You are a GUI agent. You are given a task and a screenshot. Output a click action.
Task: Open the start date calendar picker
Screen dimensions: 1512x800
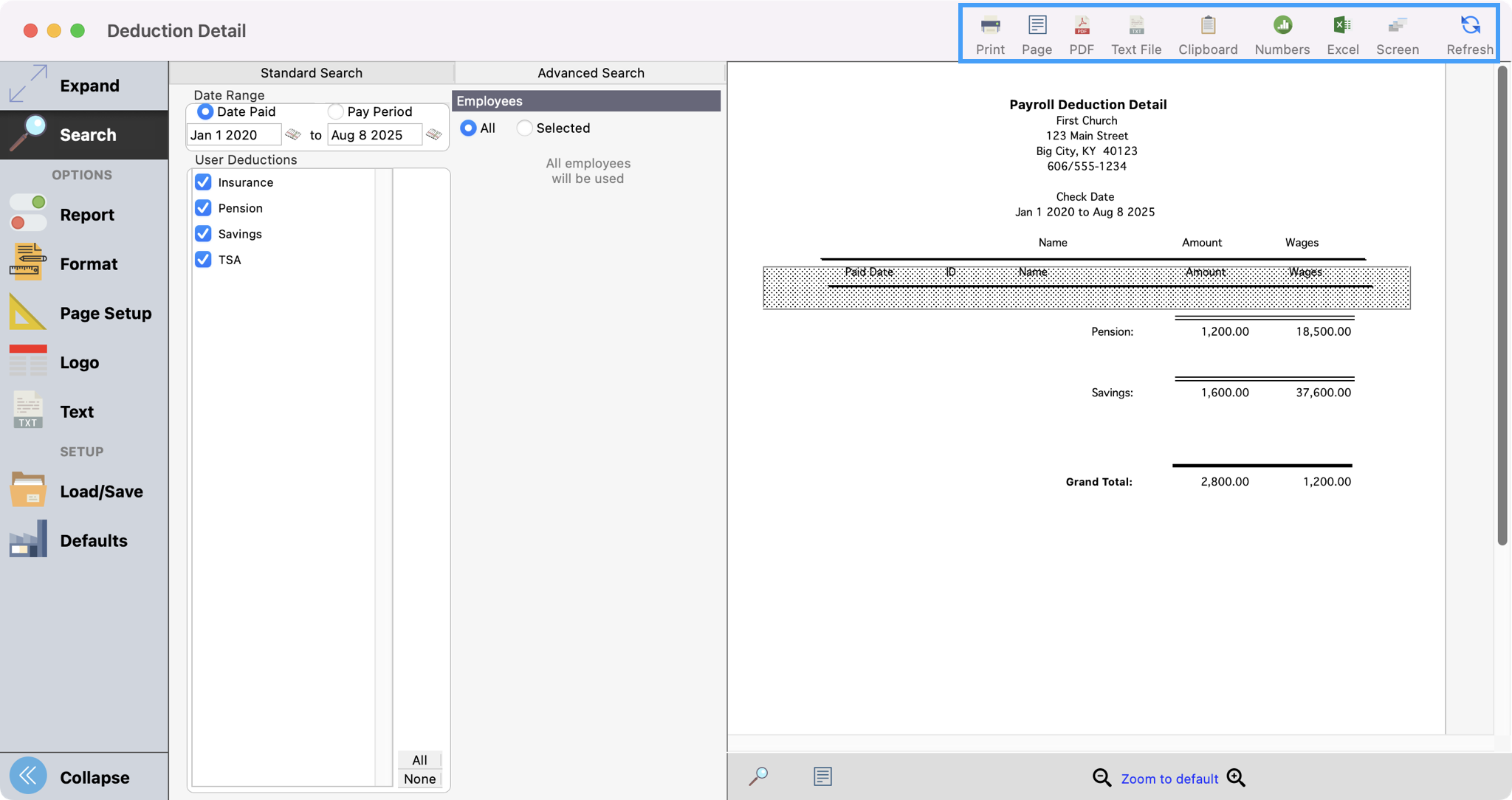[292, 135]
